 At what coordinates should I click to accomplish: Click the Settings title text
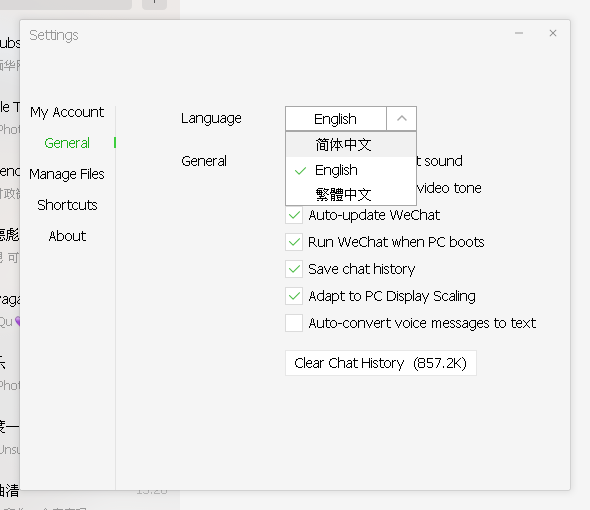coord(54,35)
